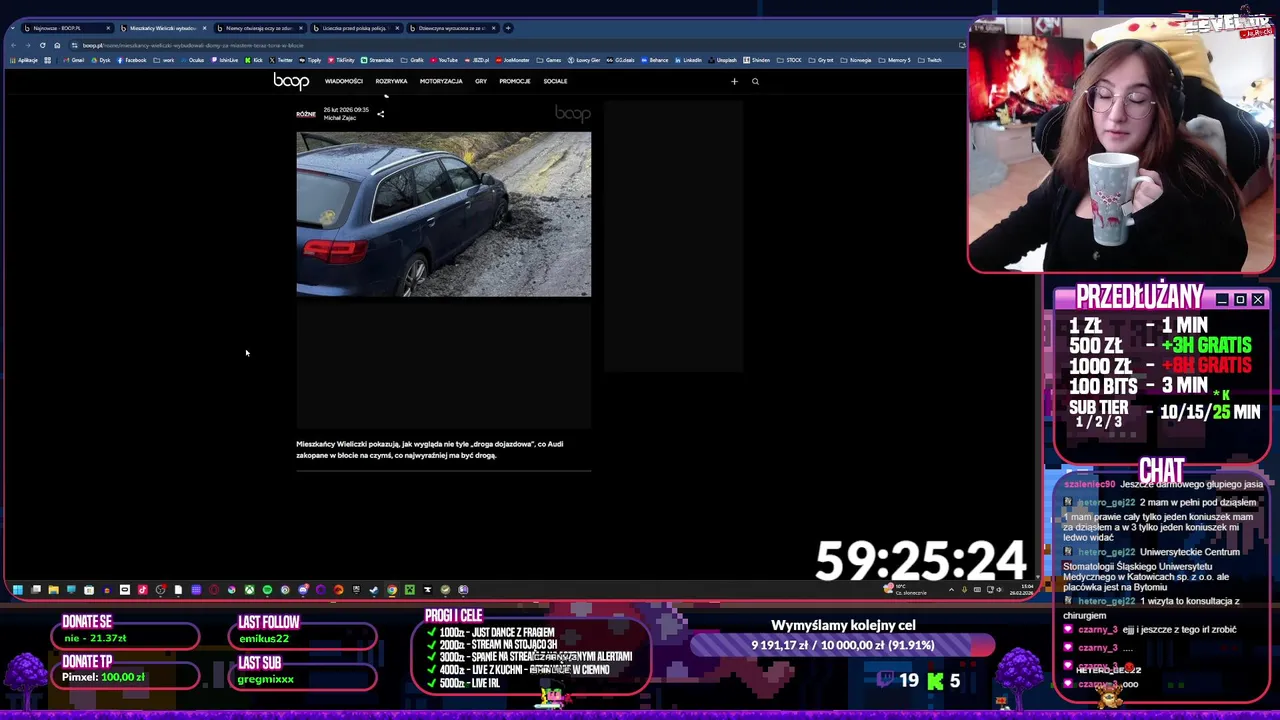
Task: Click author name Michał Zając
Action: [x=340, y=118]
